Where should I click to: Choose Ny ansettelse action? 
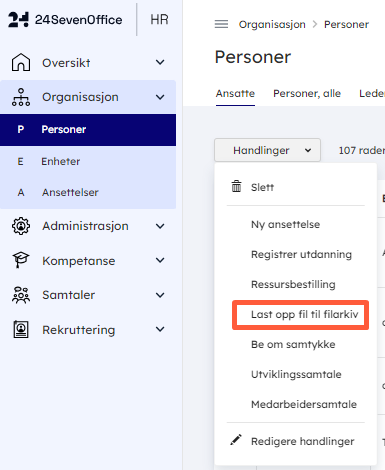(285, 224)
